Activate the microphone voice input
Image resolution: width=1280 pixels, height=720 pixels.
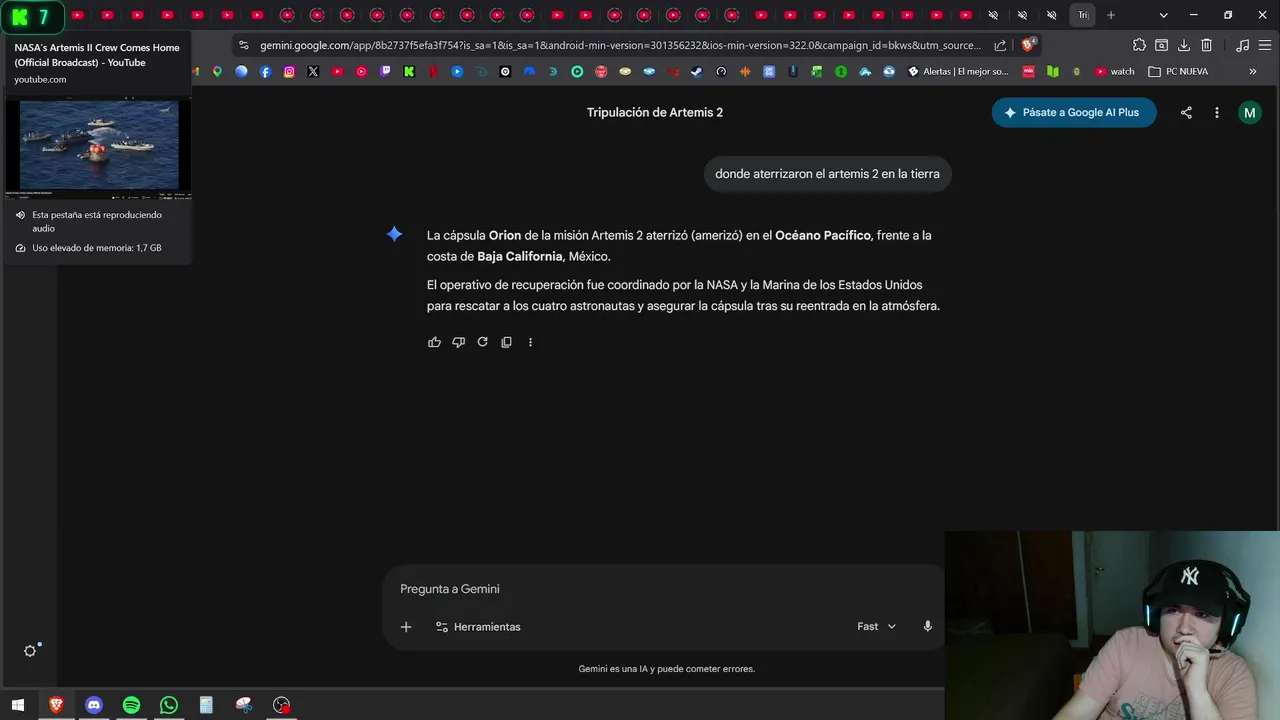pos(928,627)
